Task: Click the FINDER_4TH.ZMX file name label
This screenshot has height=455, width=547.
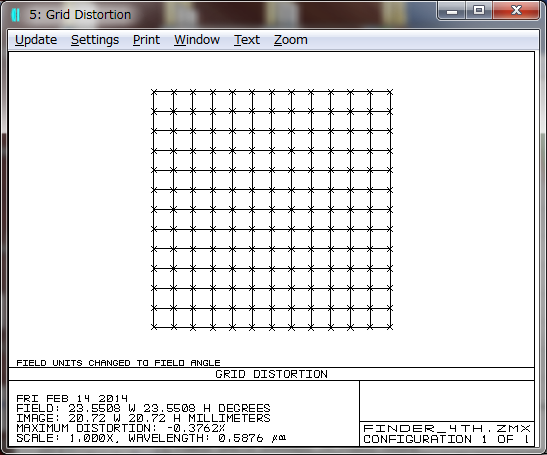Action: pos(447,428)
